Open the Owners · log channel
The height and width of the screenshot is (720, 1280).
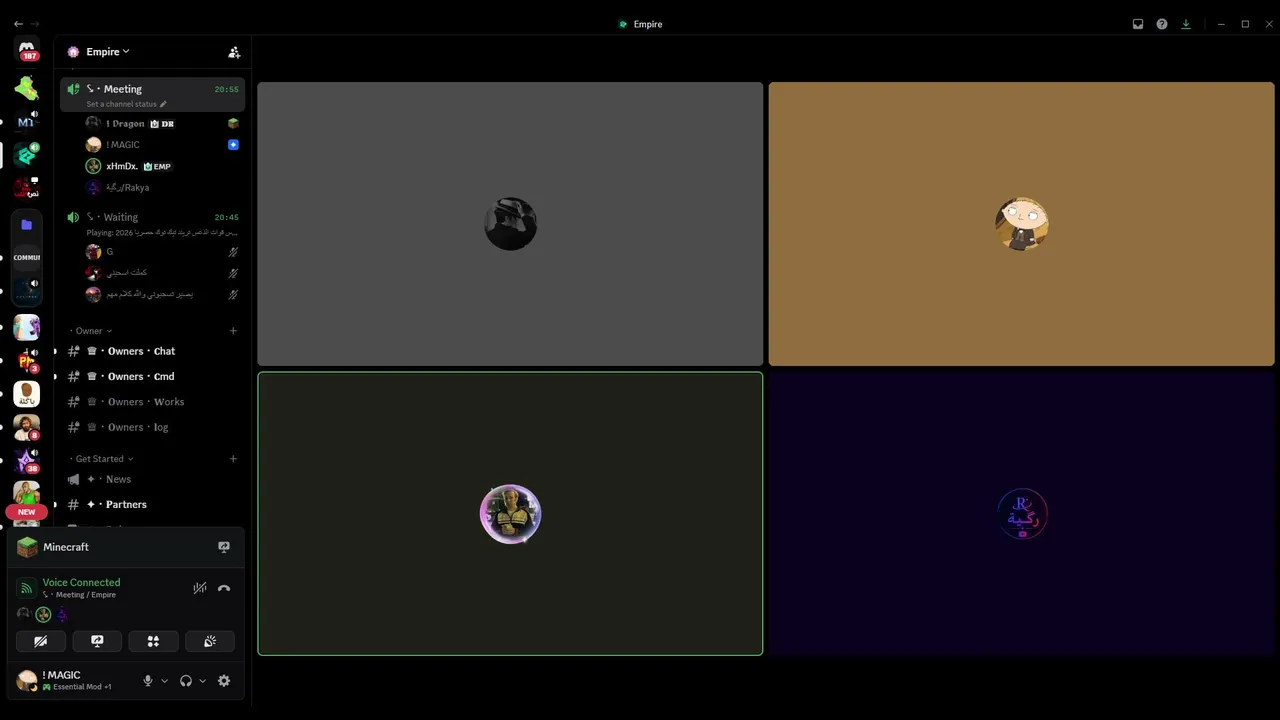coord(152,427)
